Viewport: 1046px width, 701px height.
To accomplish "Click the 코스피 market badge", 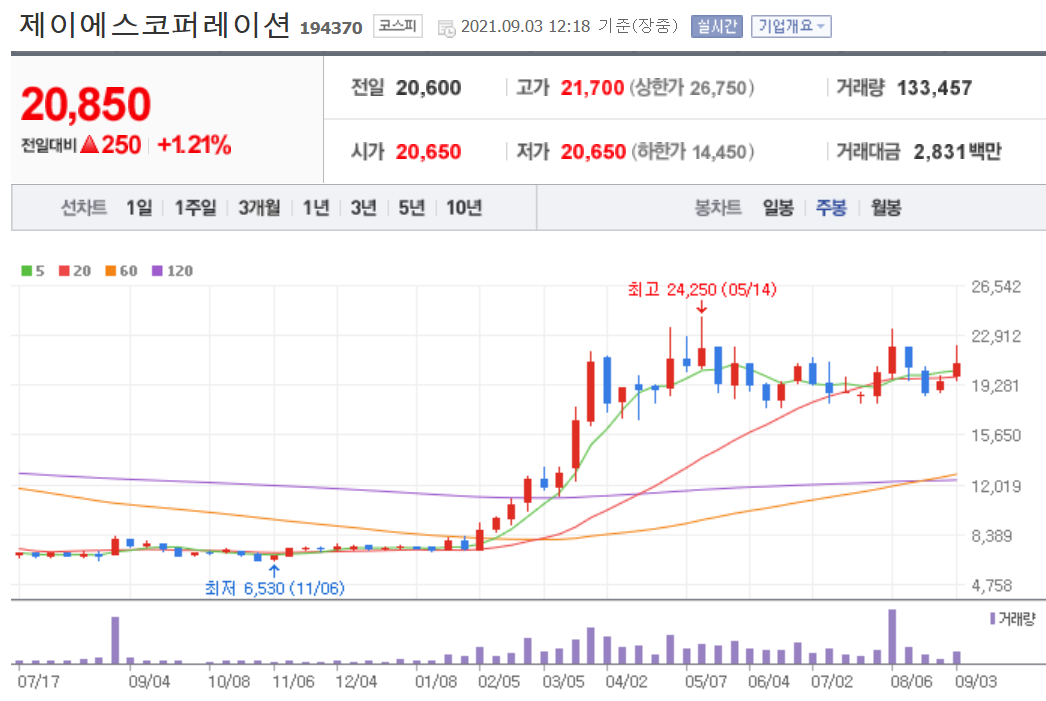I will point(398,26).
